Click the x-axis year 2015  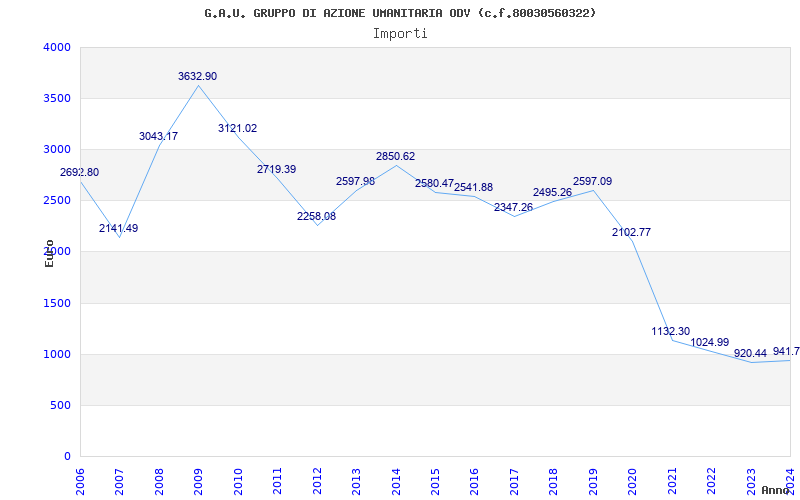[x=435, y=481]
